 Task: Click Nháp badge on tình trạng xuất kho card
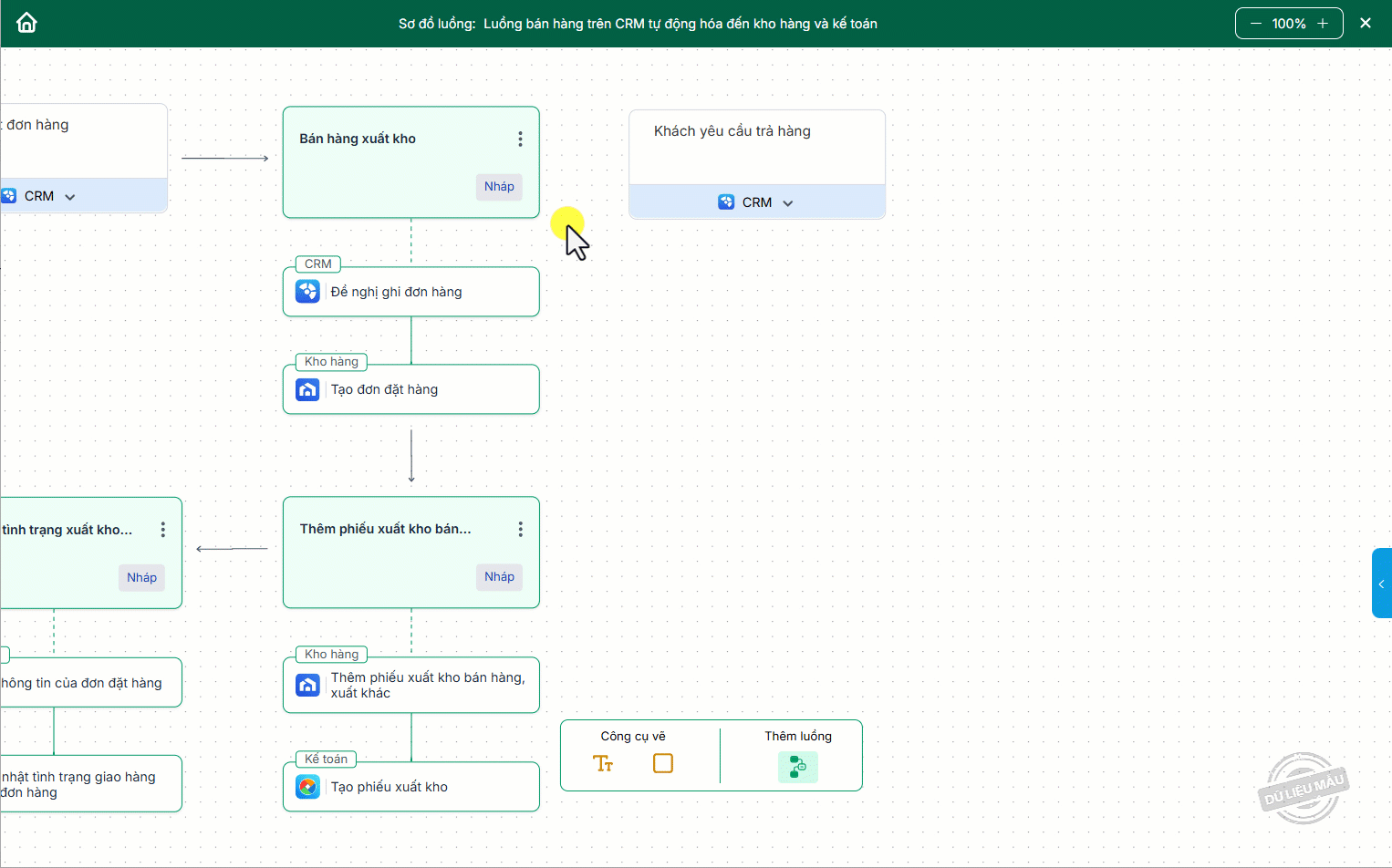[141, 577]
